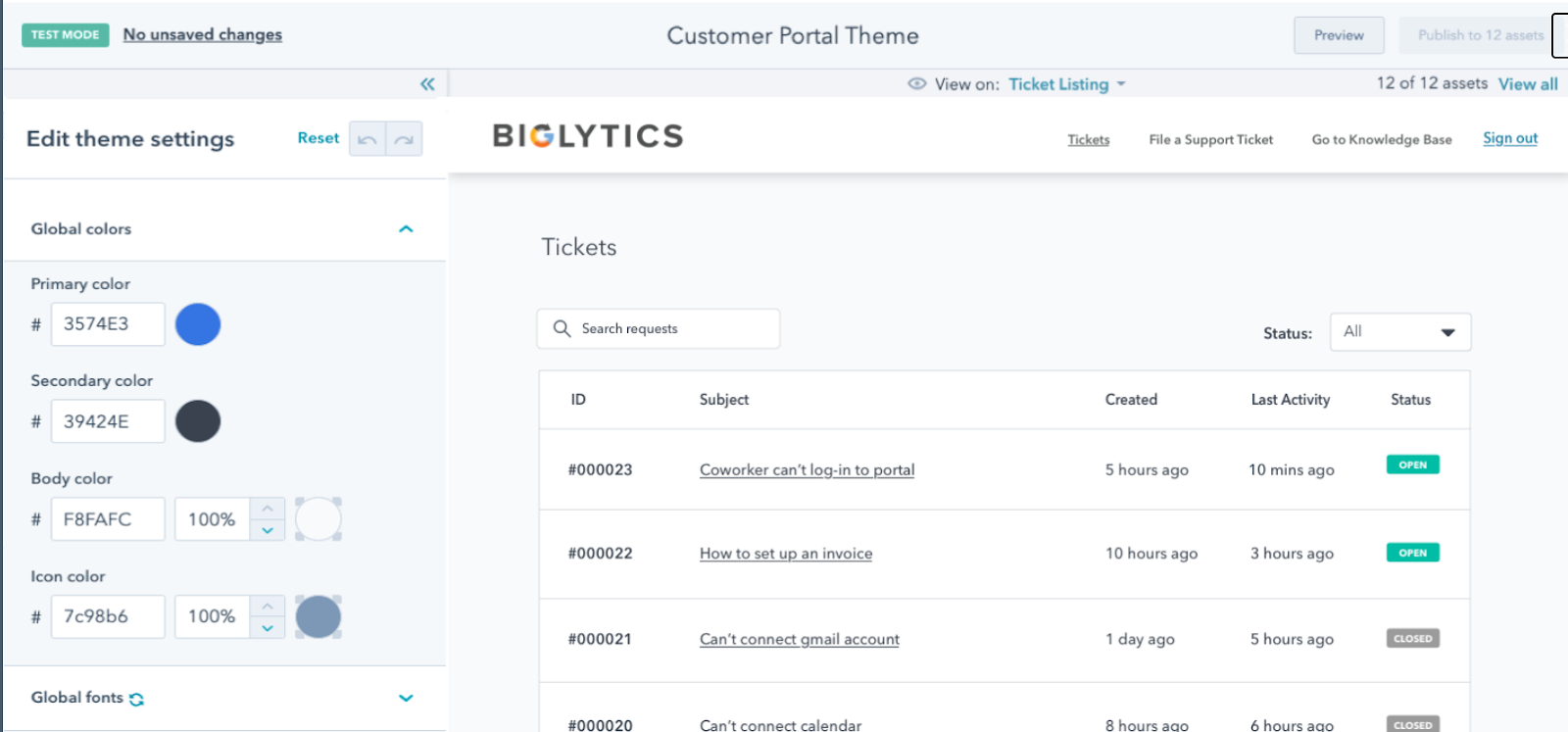Click the OPEN badge for ticket #000022
This screenshot has height=732, width=1568.
pos(1413,553)
